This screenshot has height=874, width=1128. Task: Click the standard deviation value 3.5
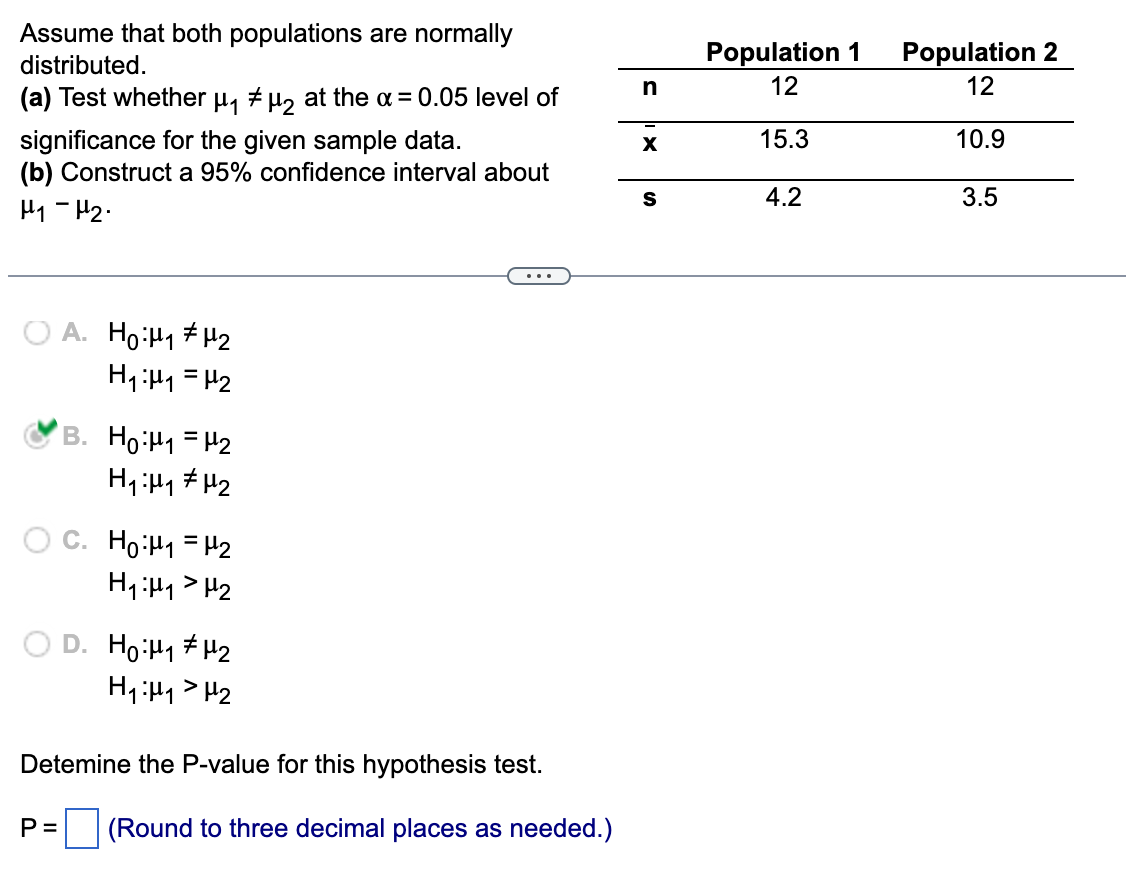point(980,197)
